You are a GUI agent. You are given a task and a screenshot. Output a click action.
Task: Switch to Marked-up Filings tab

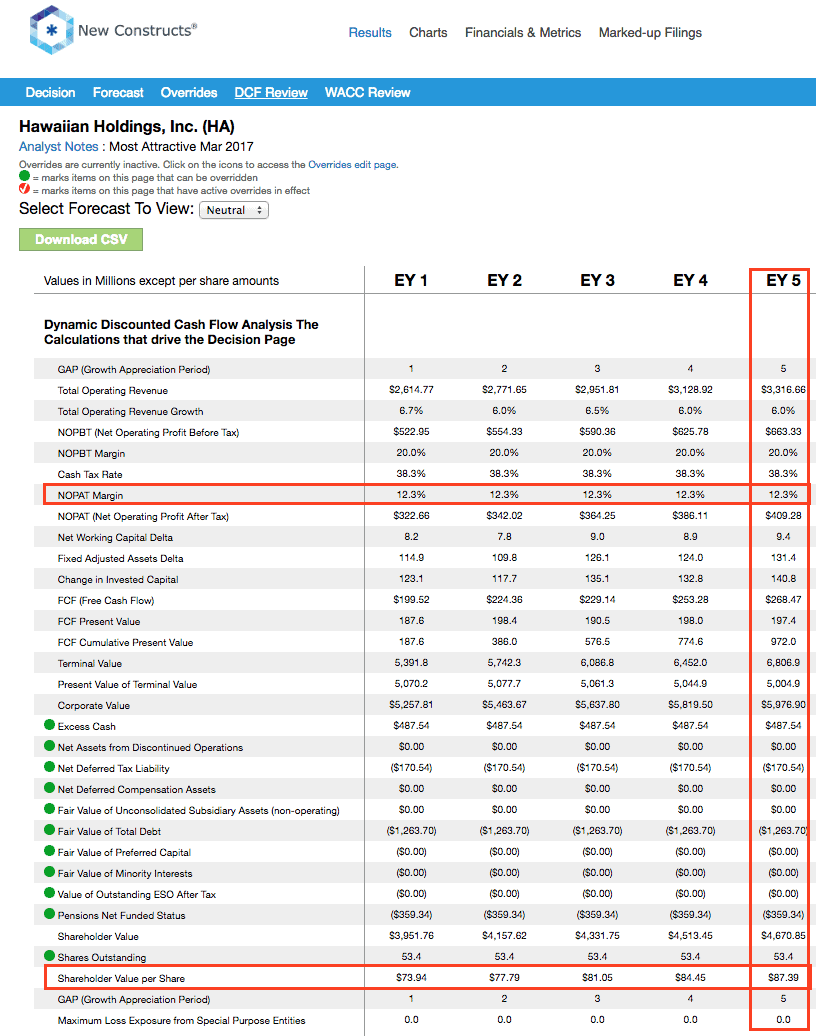650,32
